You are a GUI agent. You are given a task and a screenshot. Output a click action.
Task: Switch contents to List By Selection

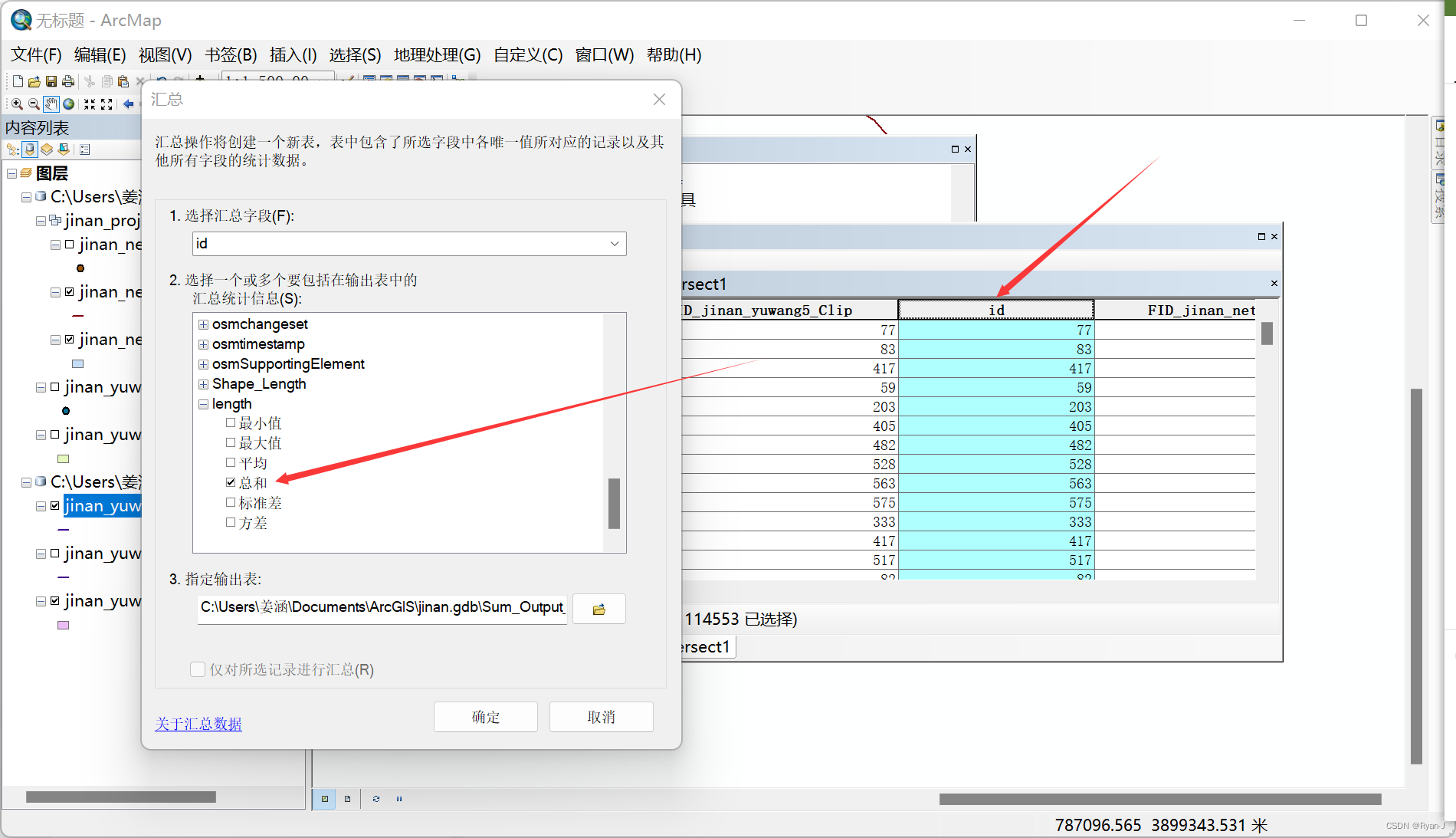pyautogui.click(x=64, y=150)
